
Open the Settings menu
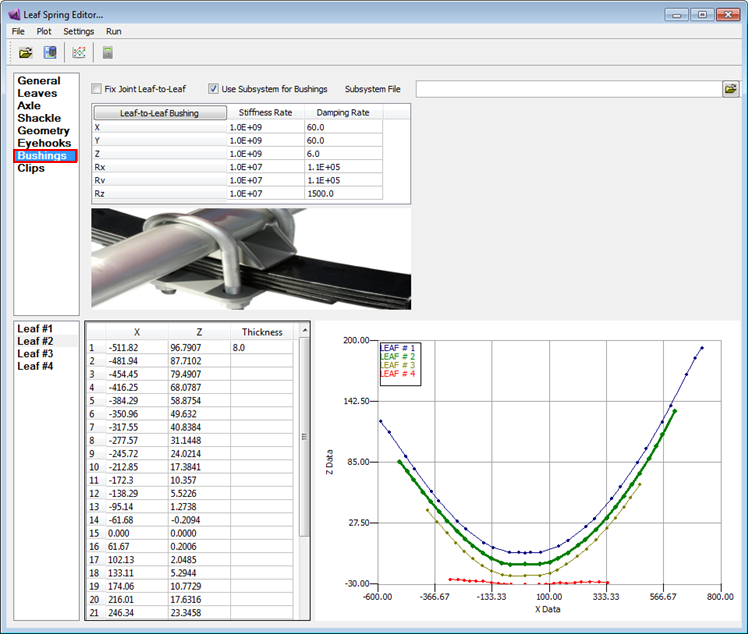(79, 31)
